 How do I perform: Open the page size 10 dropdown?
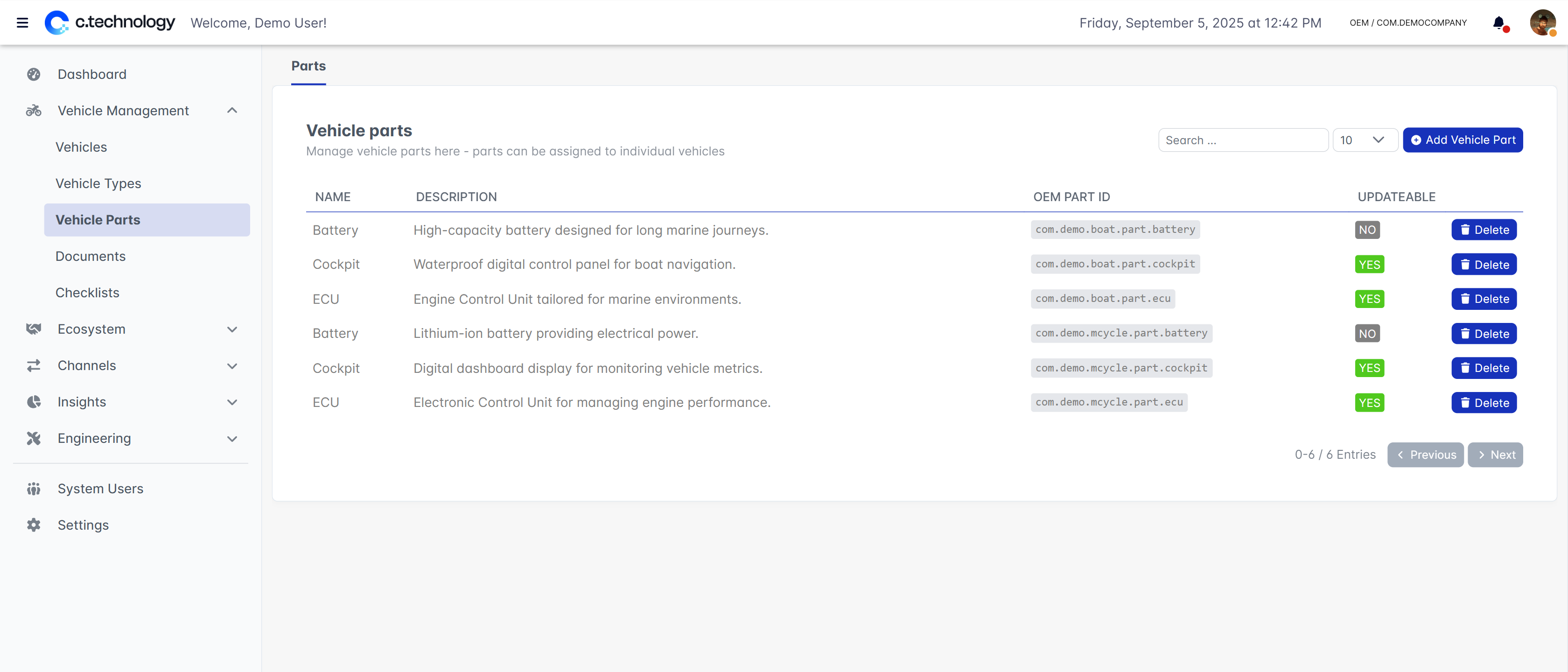click(x=1364, y=140)
